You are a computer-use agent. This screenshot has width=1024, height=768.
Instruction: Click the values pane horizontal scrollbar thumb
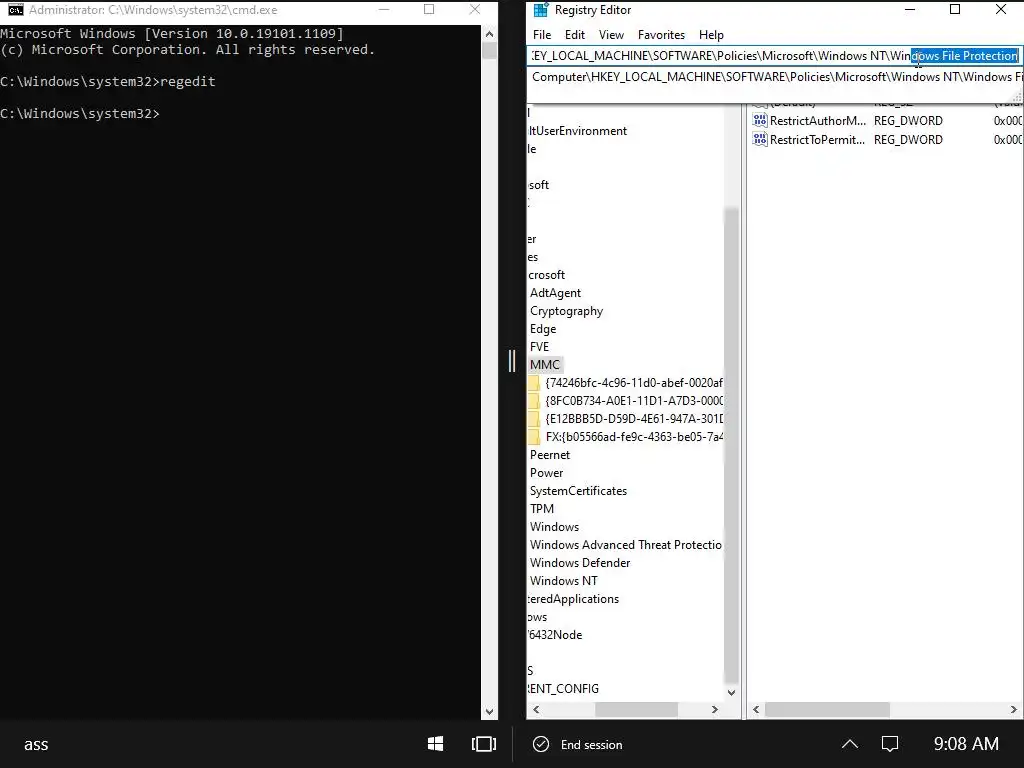click(827, 709)
